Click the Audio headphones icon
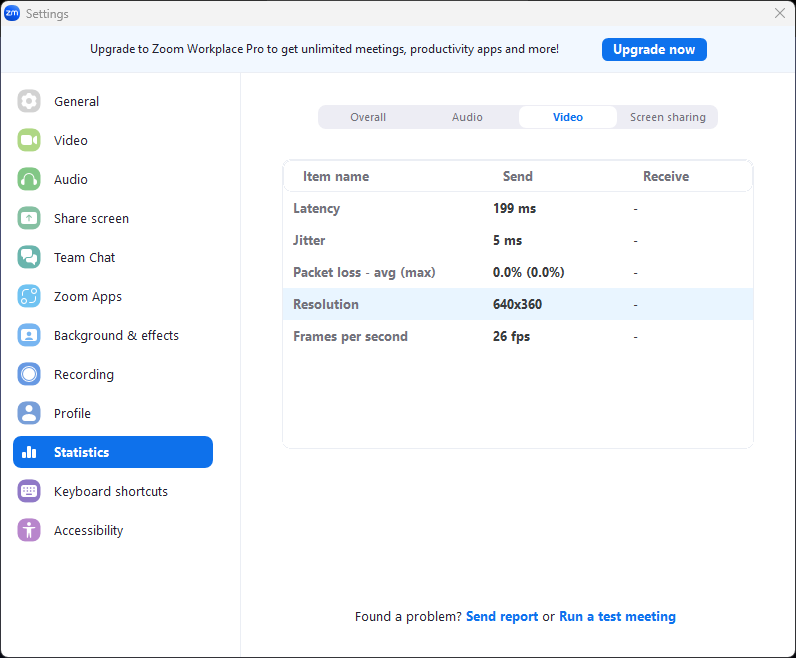Image resolution: width=796 pixels, height=658 pixels. pos(29,179)
